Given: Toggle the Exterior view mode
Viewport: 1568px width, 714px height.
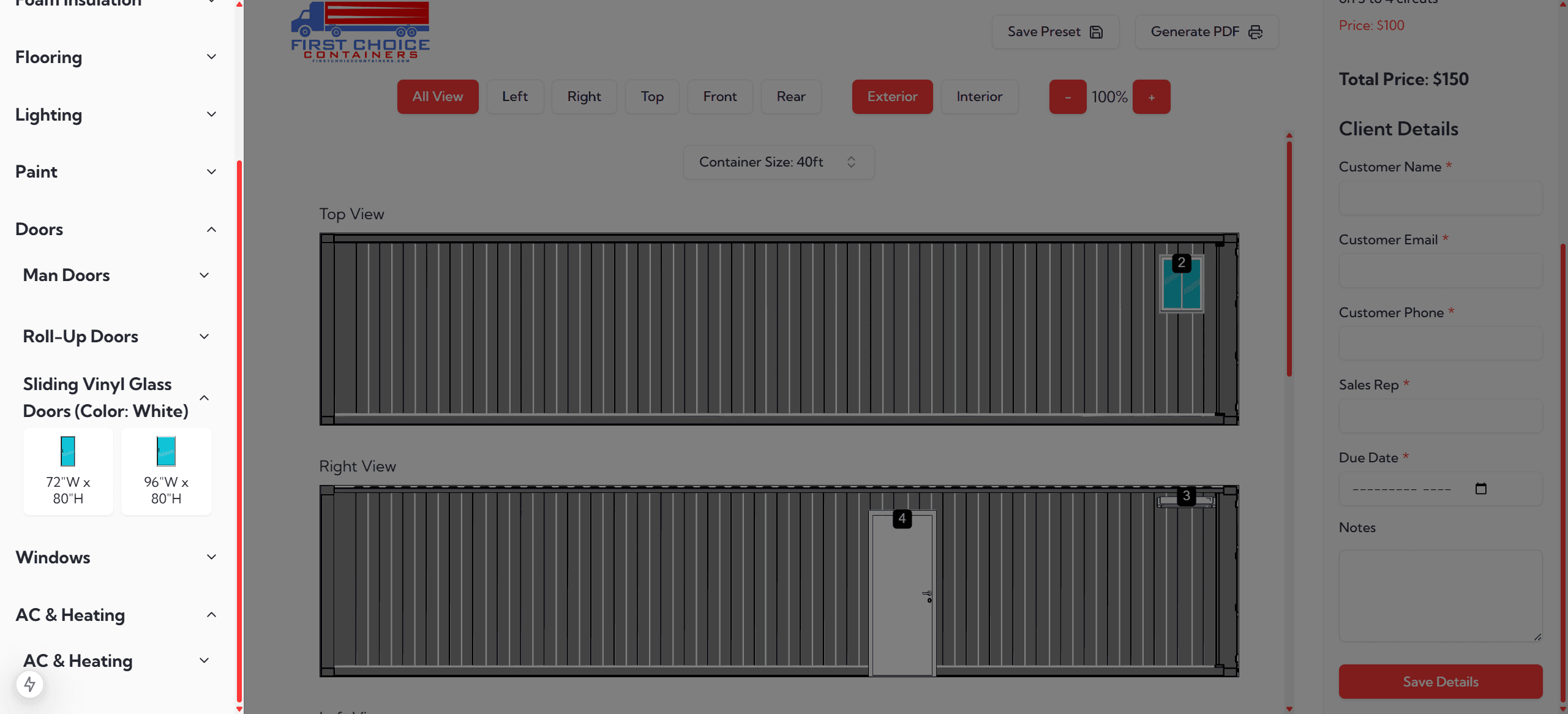Looking at the screenshot, I should tap(891, 97).
